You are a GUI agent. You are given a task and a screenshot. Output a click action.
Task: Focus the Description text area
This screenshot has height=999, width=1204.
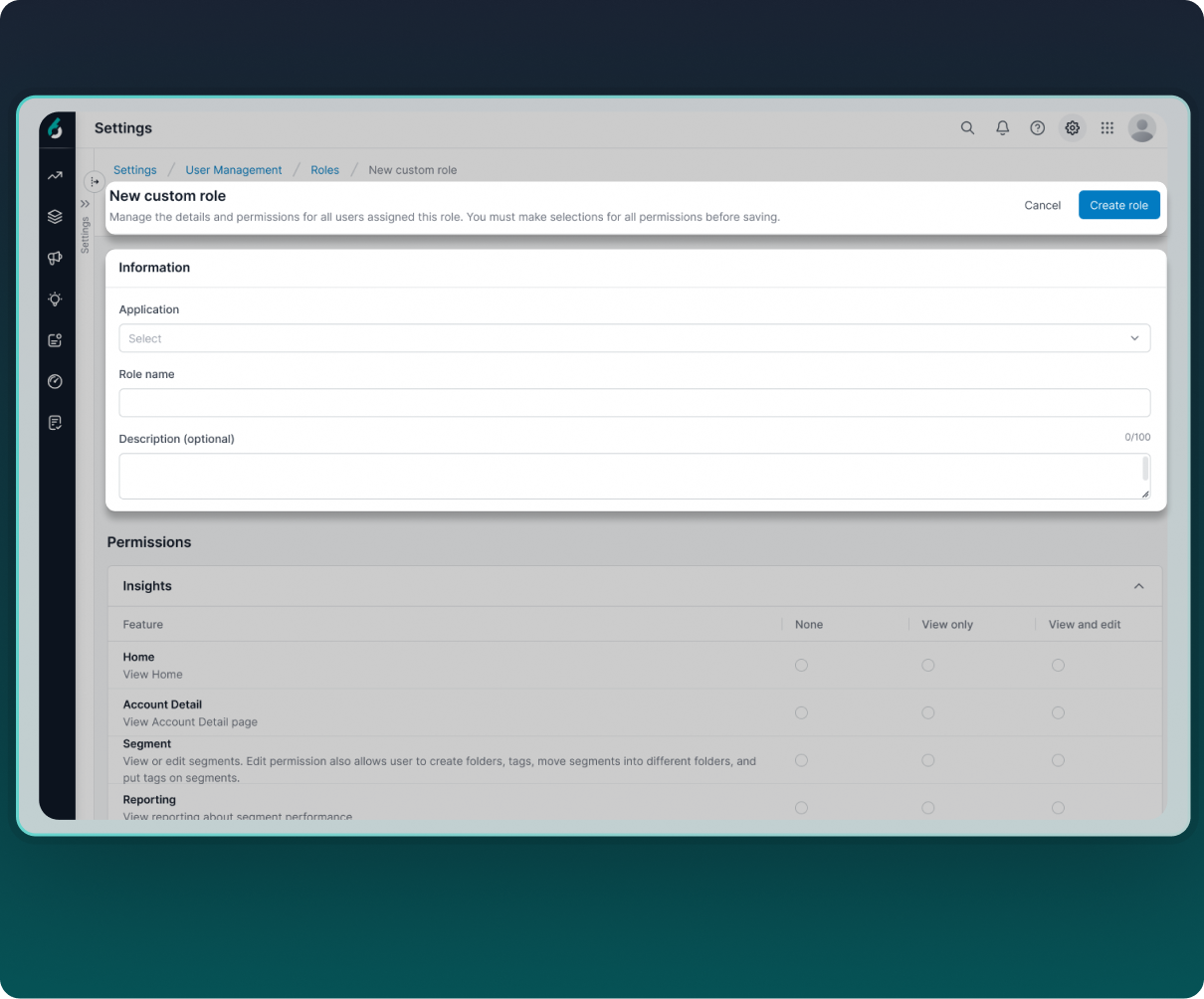click(635, 477)
